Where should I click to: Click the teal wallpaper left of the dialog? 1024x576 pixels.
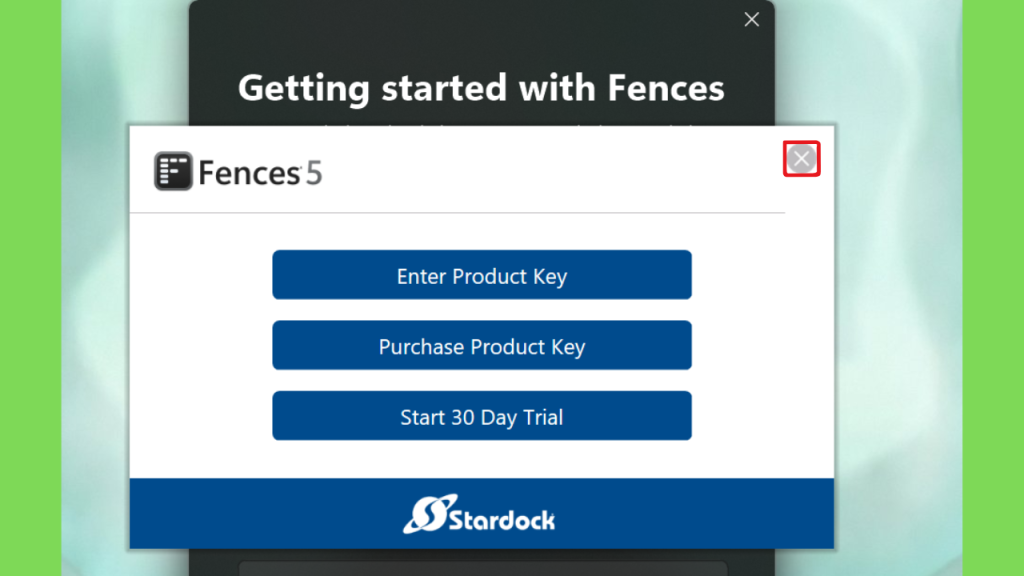(95, 327)
